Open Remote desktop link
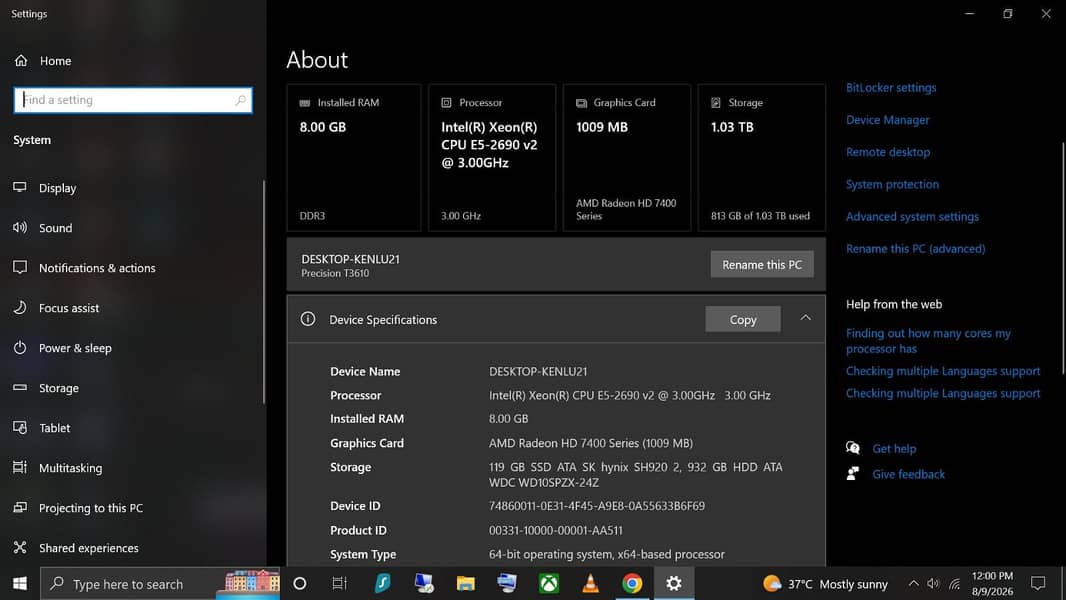Screen dimensions: 1066x600 point(888,152)
